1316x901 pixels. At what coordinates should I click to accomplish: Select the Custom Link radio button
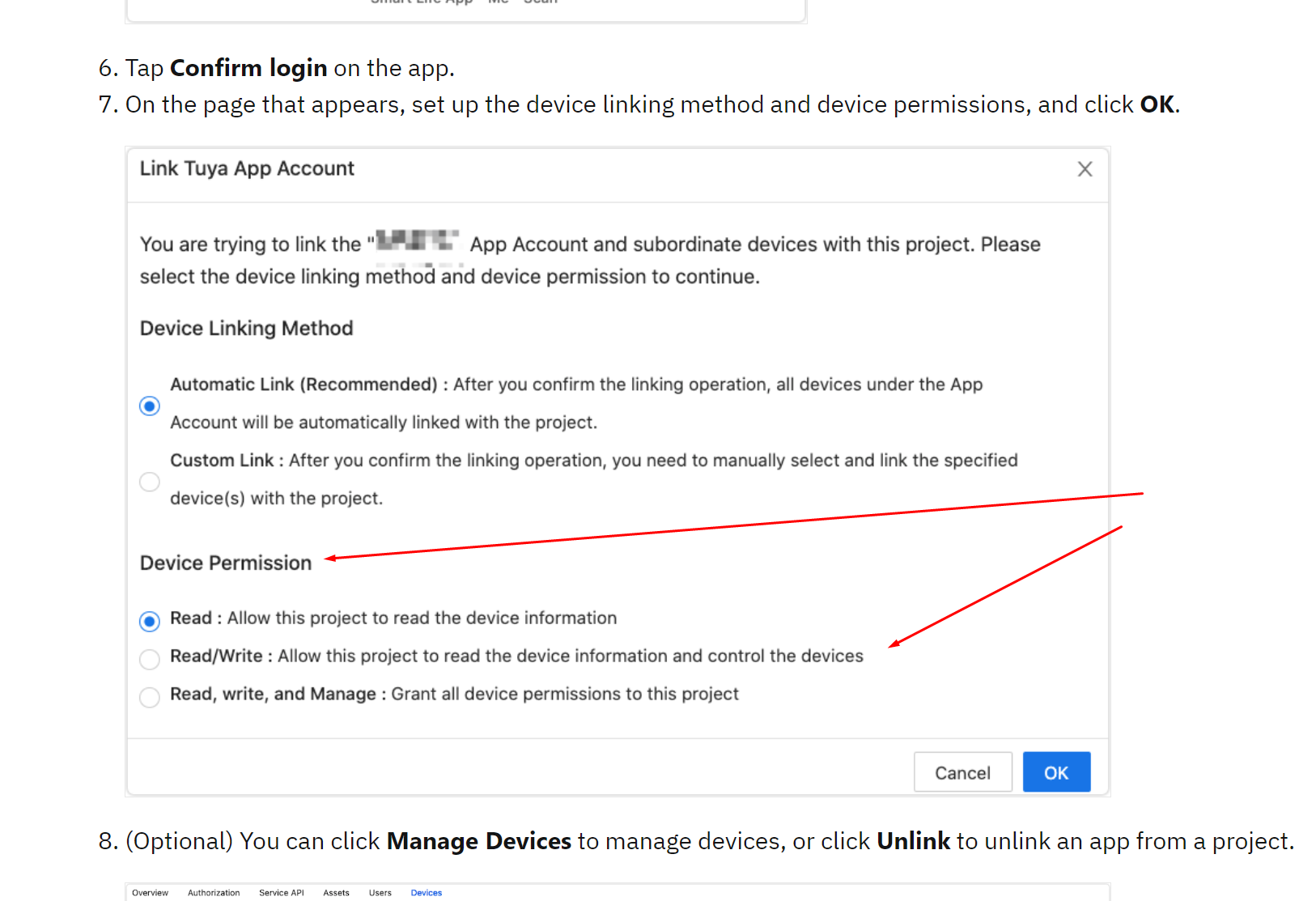pos(150,482)
